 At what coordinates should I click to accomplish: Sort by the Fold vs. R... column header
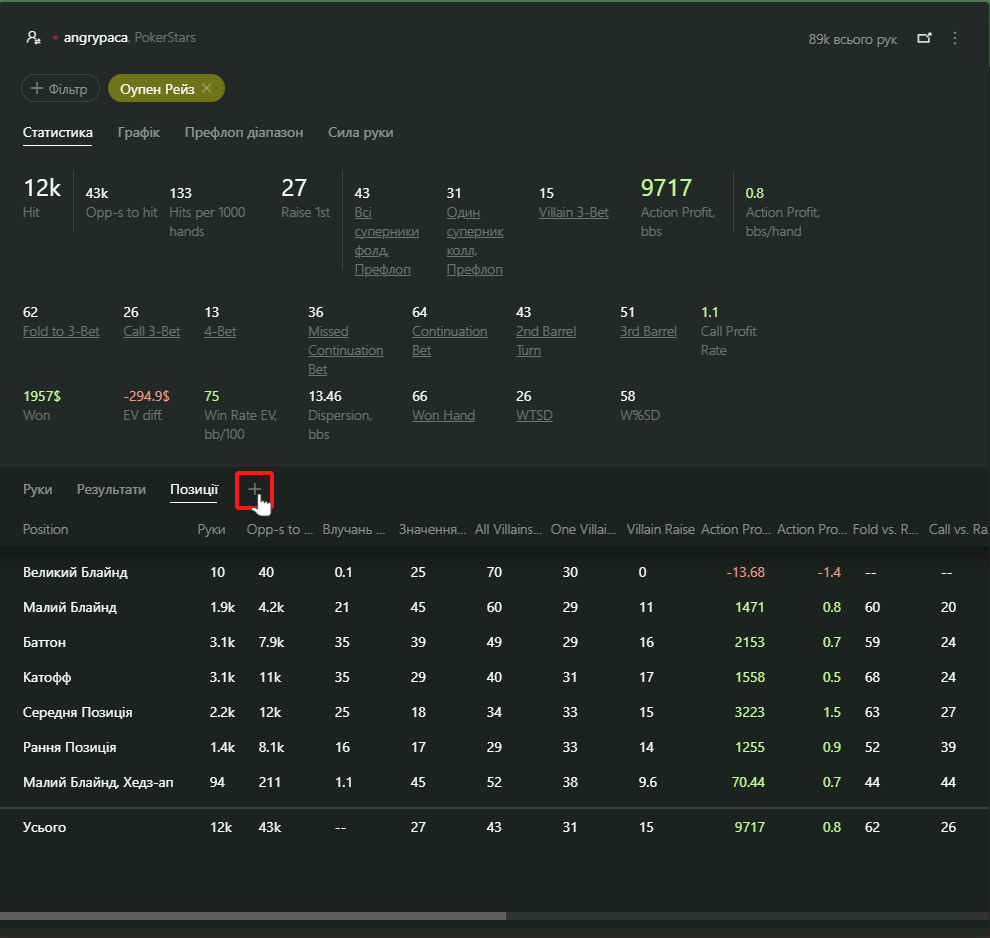[x=885, y=530]
